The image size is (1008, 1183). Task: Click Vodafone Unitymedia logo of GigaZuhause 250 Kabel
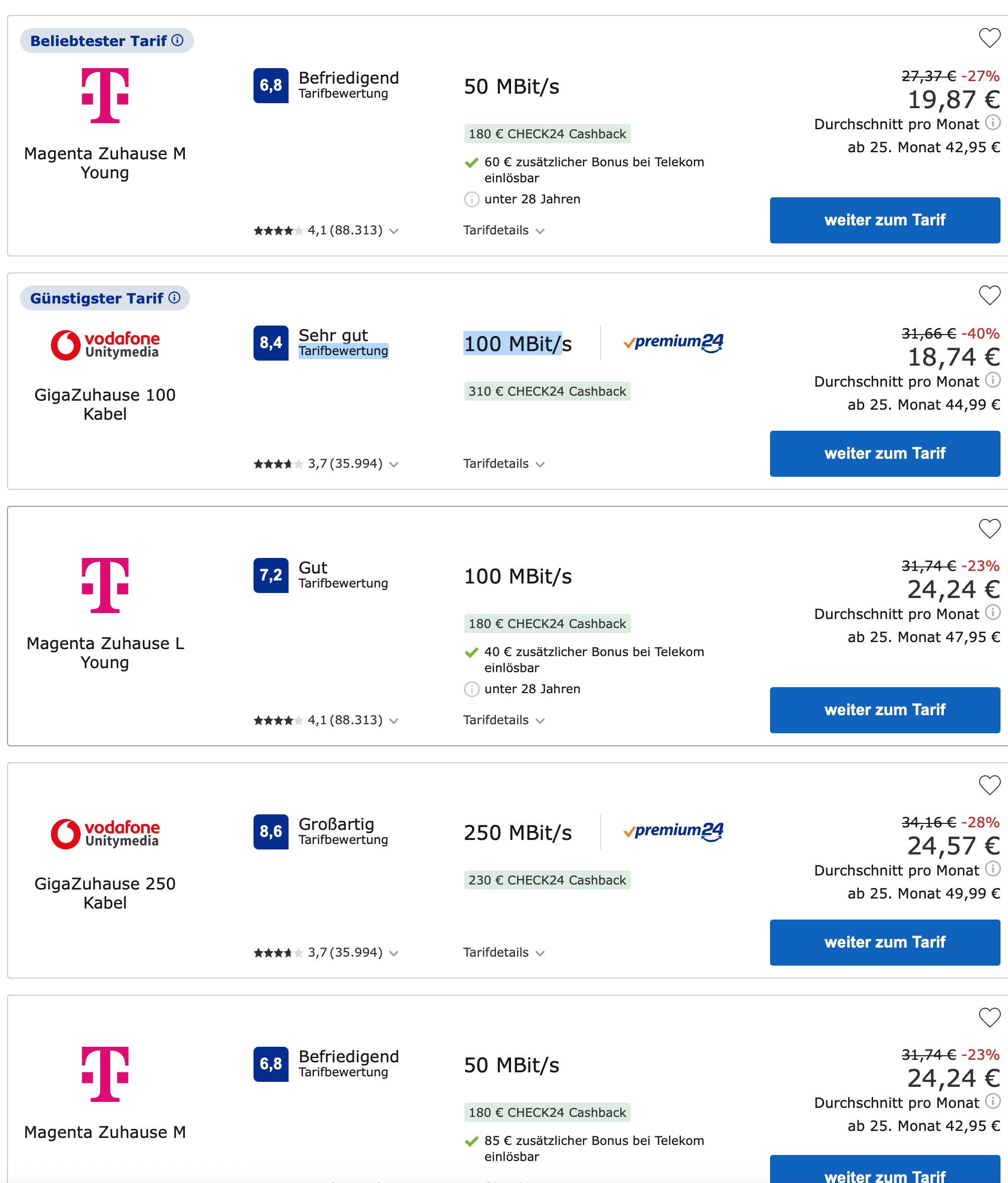pos(105,833)
